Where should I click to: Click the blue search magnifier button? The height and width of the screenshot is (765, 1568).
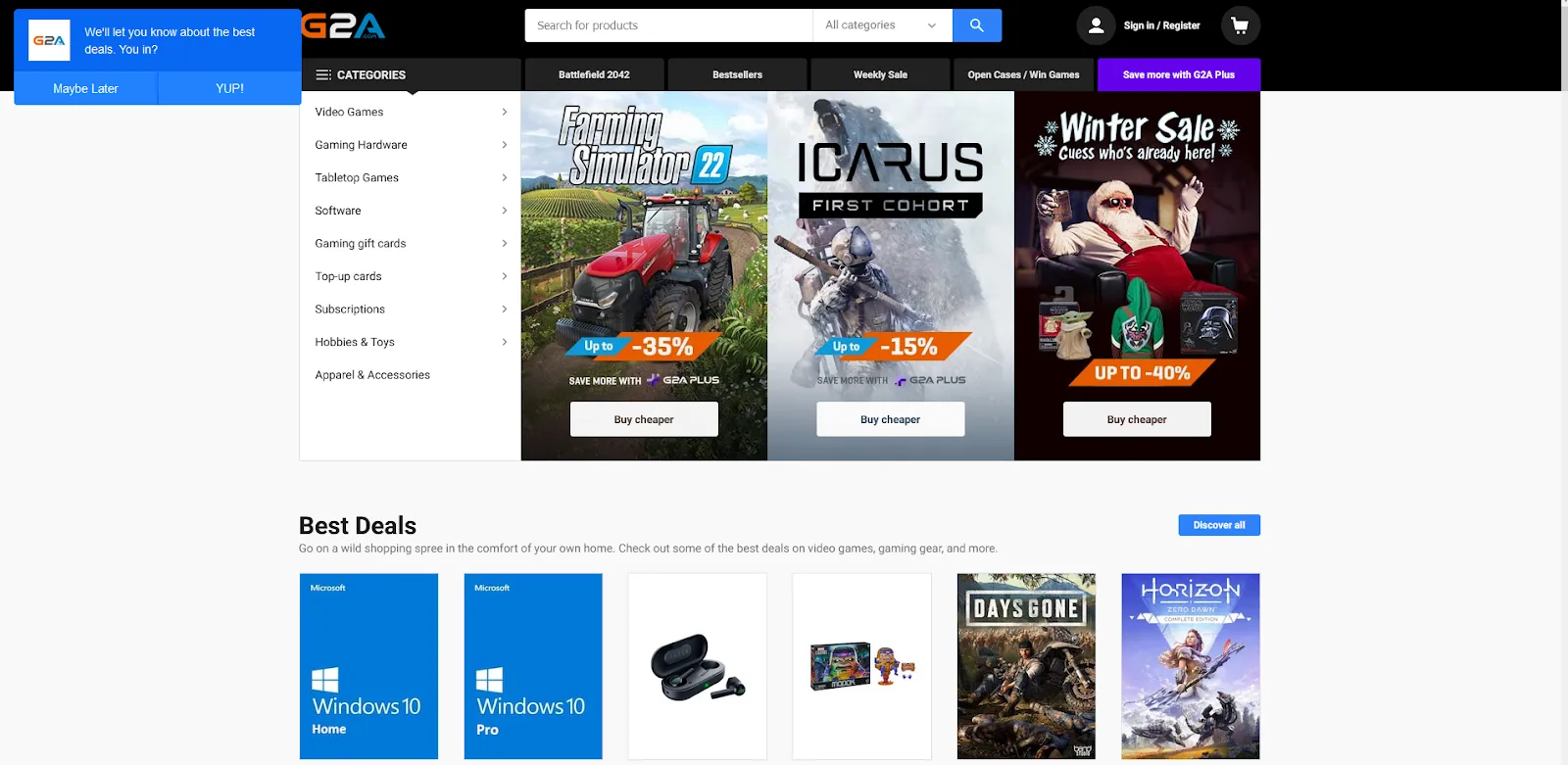[977, 25]
